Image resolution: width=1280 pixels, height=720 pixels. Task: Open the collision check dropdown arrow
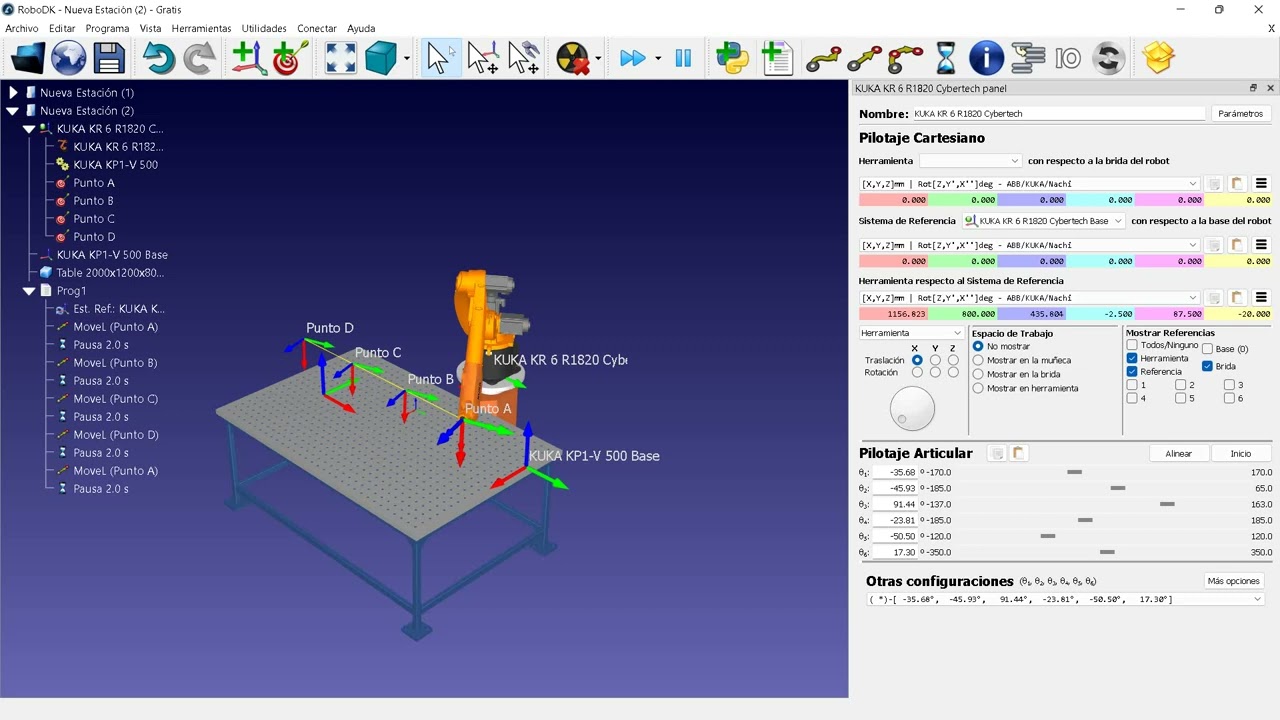click(598, 59)
